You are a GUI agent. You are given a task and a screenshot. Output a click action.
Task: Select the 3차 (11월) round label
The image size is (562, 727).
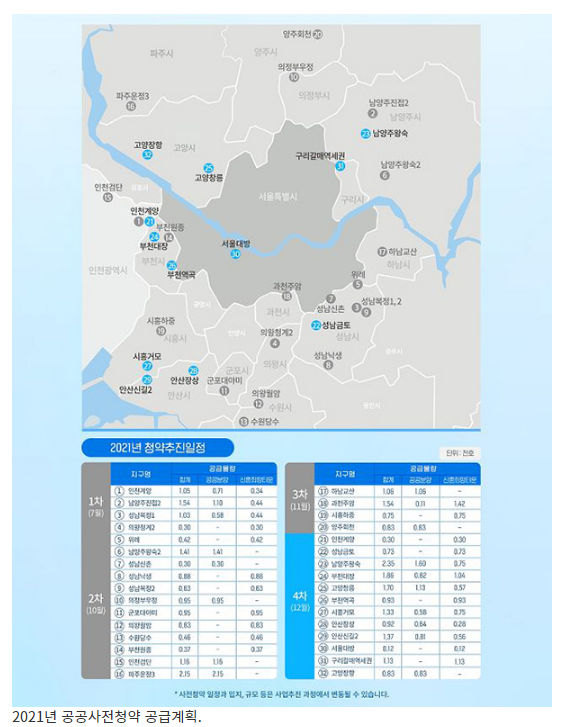(300, 499)
